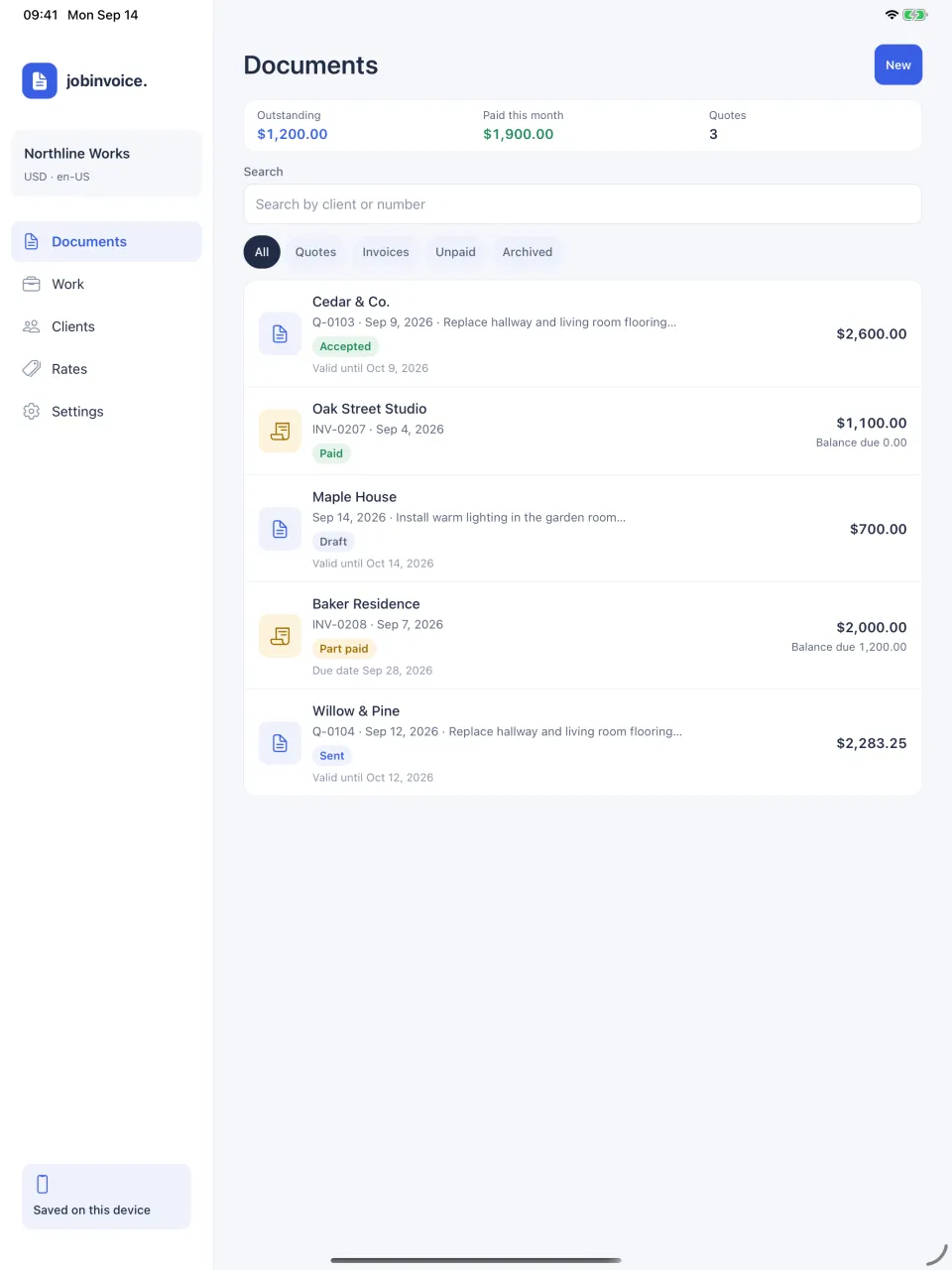
Task: Click the Draft status badge
Action: click(333, 542)
